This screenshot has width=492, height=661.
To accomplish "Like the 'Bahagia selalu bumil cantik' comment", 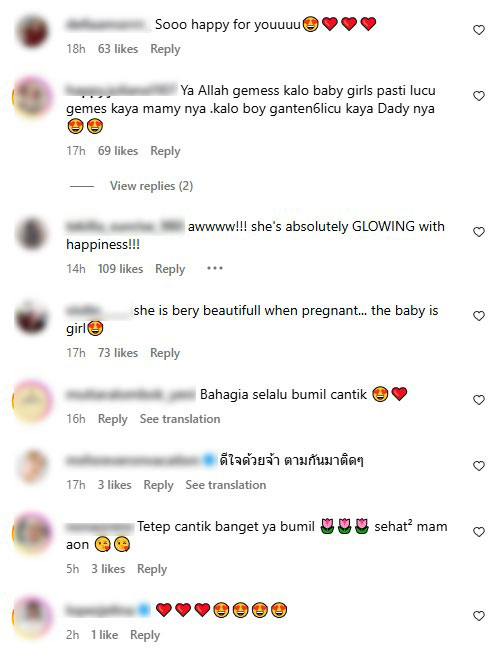I will [479, 400].
